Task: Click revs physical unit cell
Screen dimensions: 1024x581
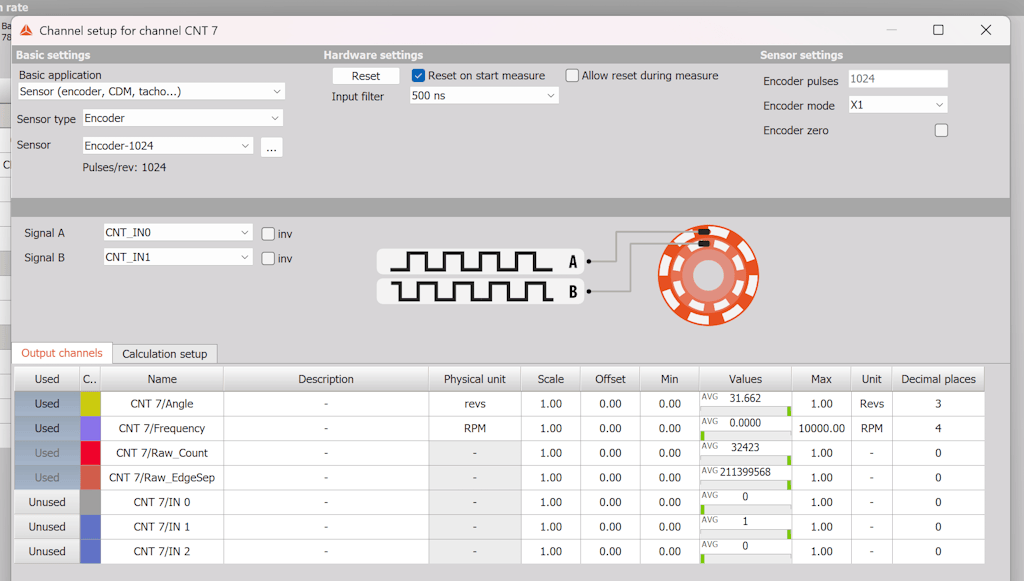Action: pyautogui.click(x=475, y=403)
